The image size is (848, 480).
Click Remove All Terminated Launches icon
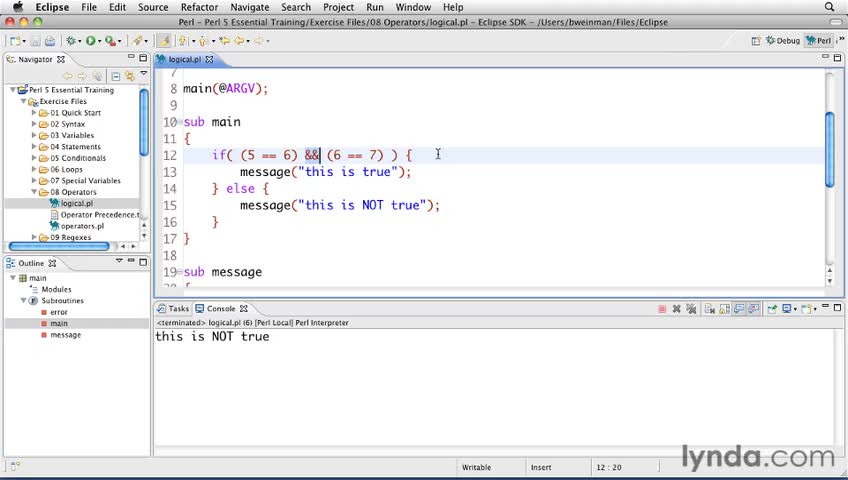691,309
